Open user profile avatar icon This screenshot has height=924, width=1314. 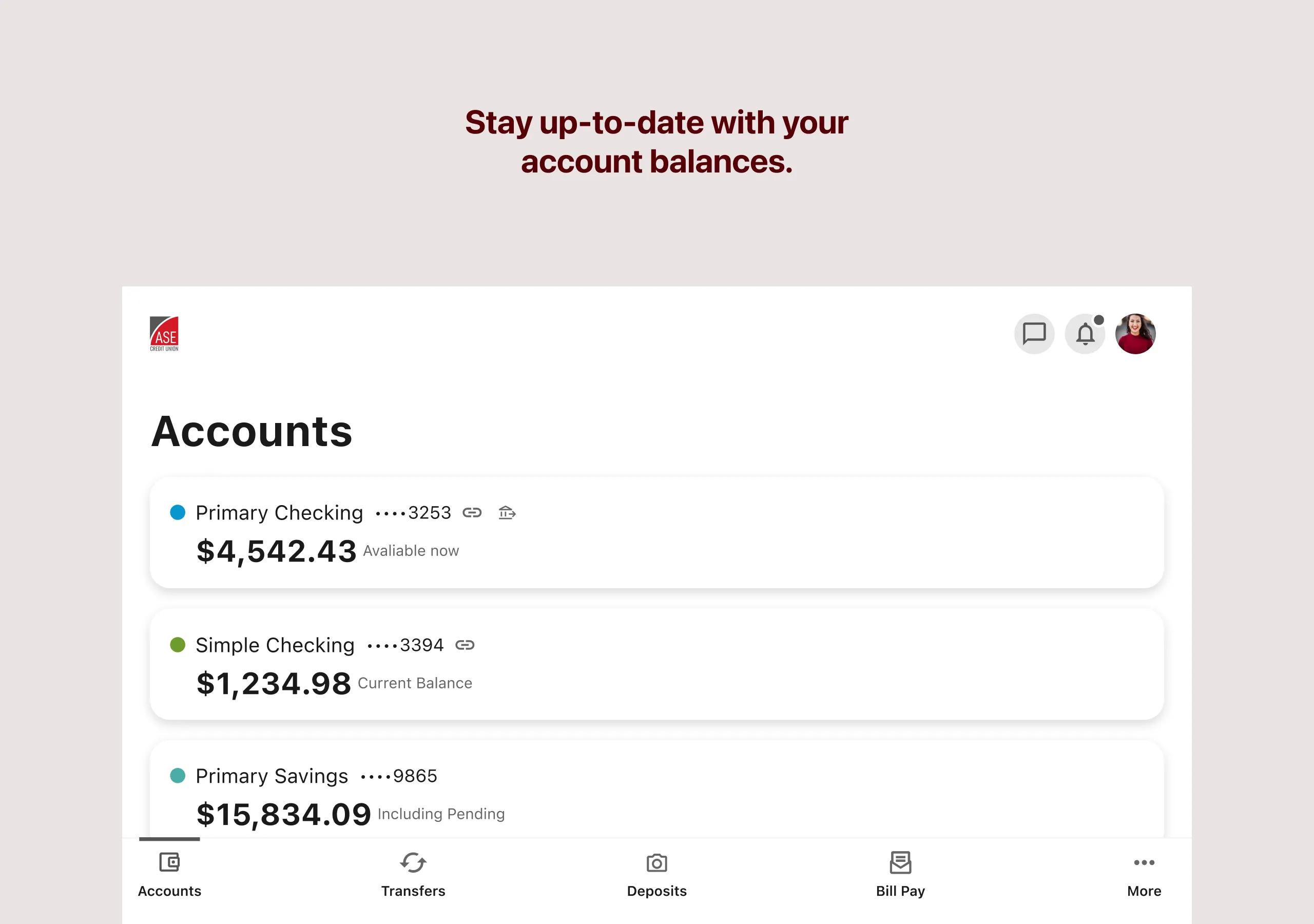click(1138, 333)
